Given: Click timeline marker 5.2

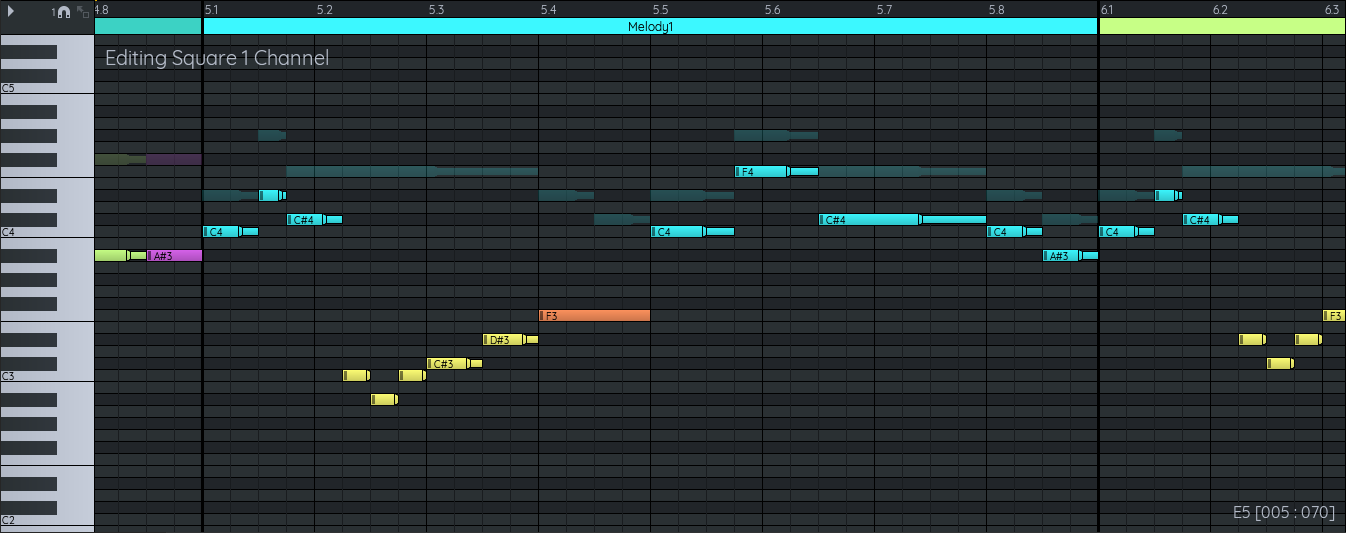Looking at the screenshot, I should pos(324,10).
